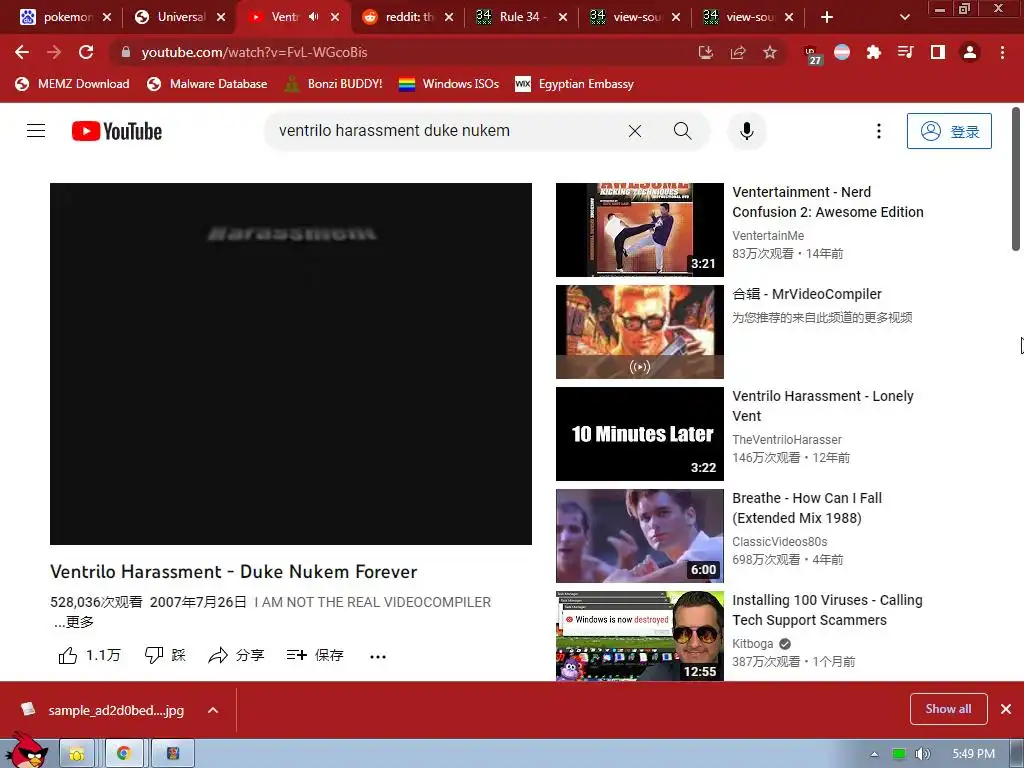Expand download item options chevron
Screen dimensions: 1024x768
point(213,710)
